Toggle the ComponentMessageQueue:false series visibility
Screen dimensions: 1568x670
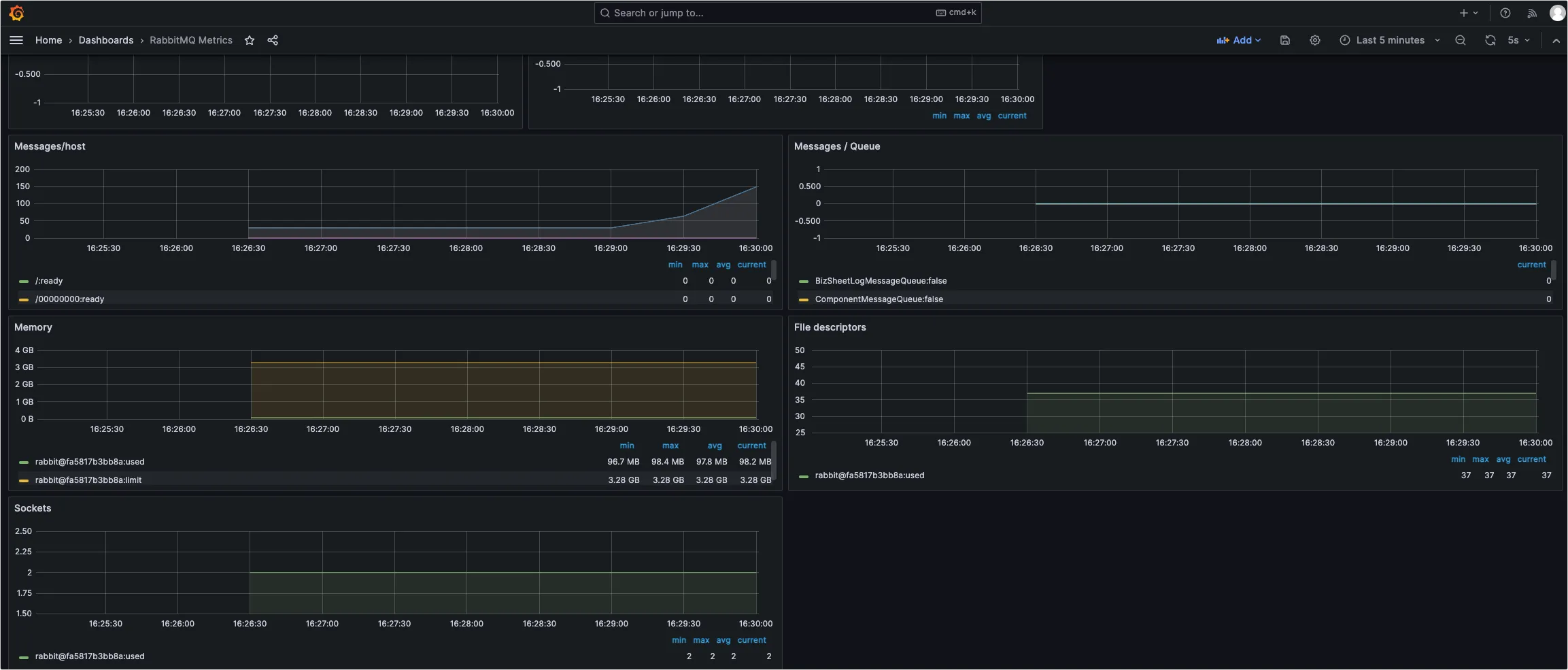click(x=879, y=299)
